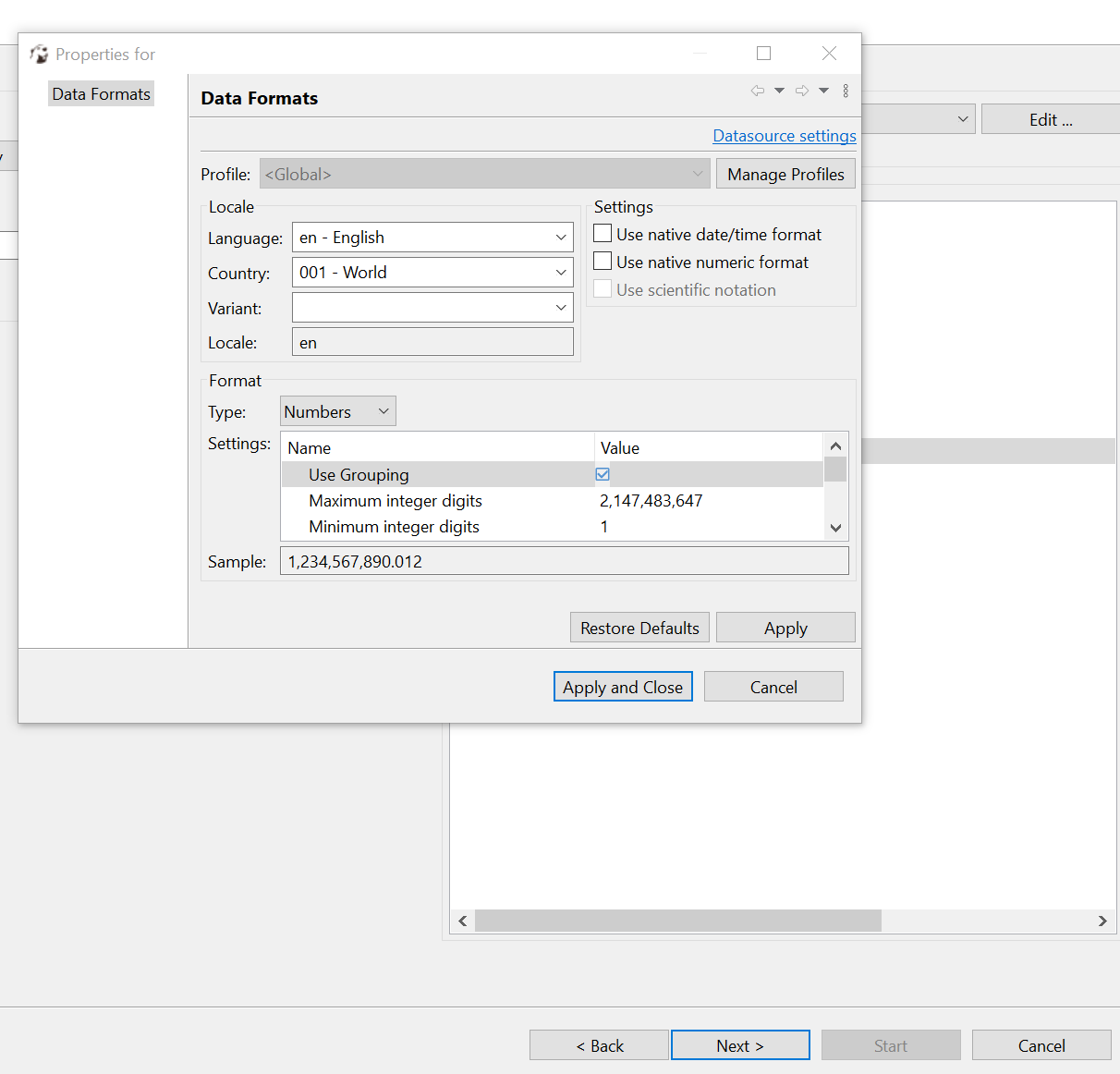
Task: Enable Use native numeric format
Action: tap(603, 261)
